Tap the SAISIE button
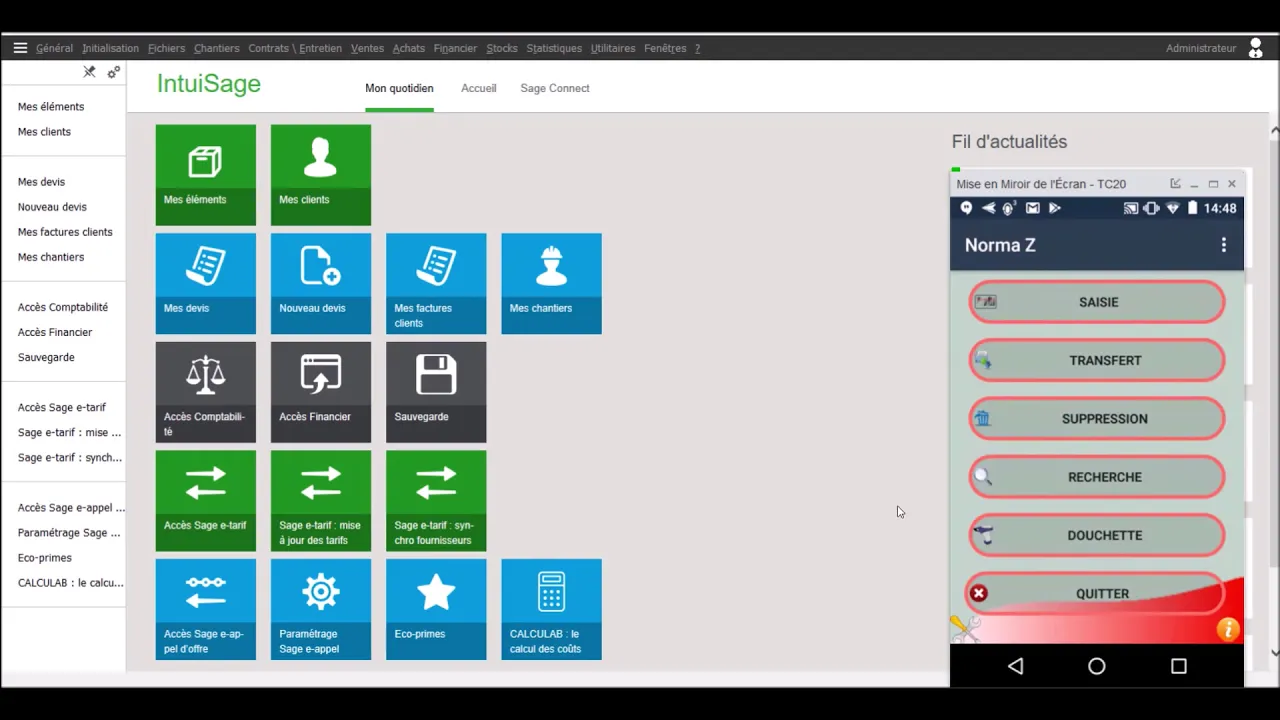The height and width of the screenshot is (720, 1280). pos(1097,302)
